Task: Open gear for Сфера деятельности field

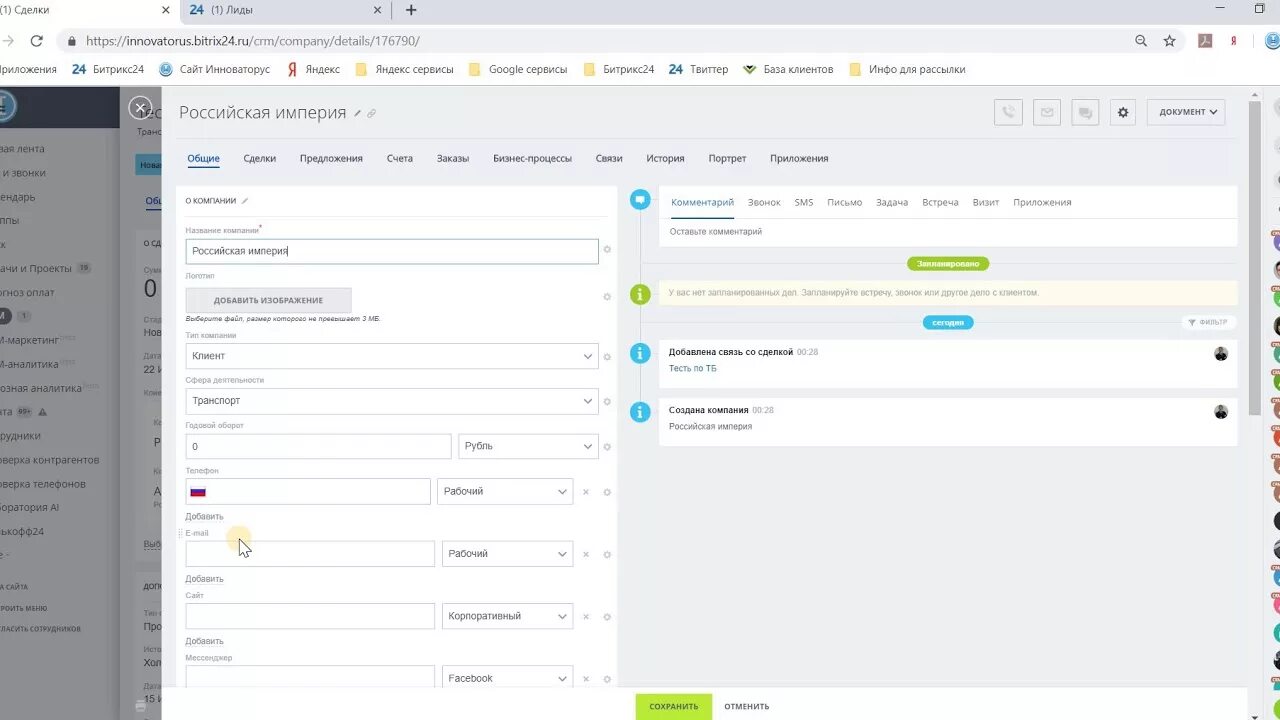Action: 607,402
